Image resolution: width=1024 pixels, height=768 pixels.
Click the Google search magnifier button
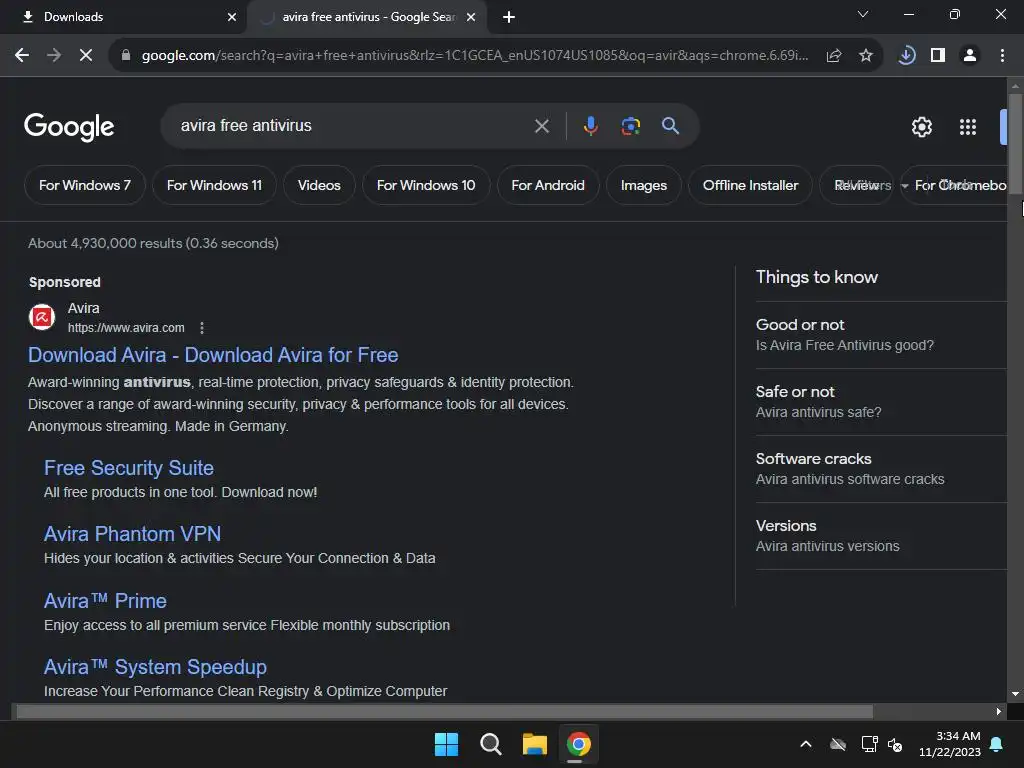click(671, 126)
